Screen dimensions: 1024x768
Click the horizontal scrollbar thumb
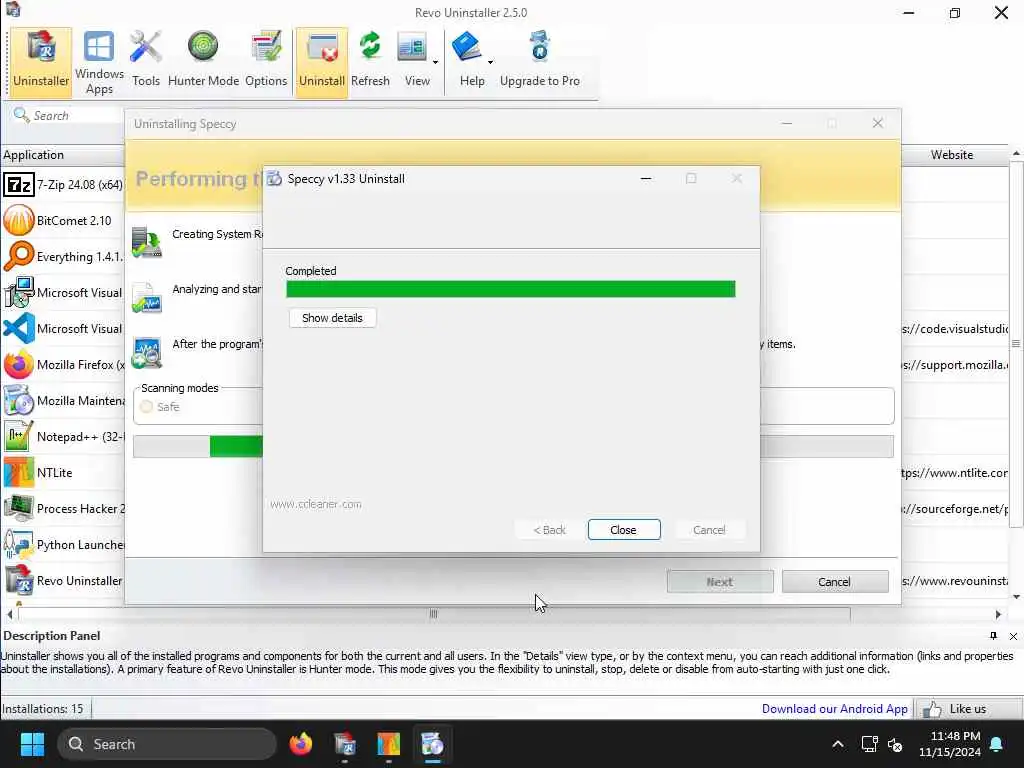coord(434,614)
